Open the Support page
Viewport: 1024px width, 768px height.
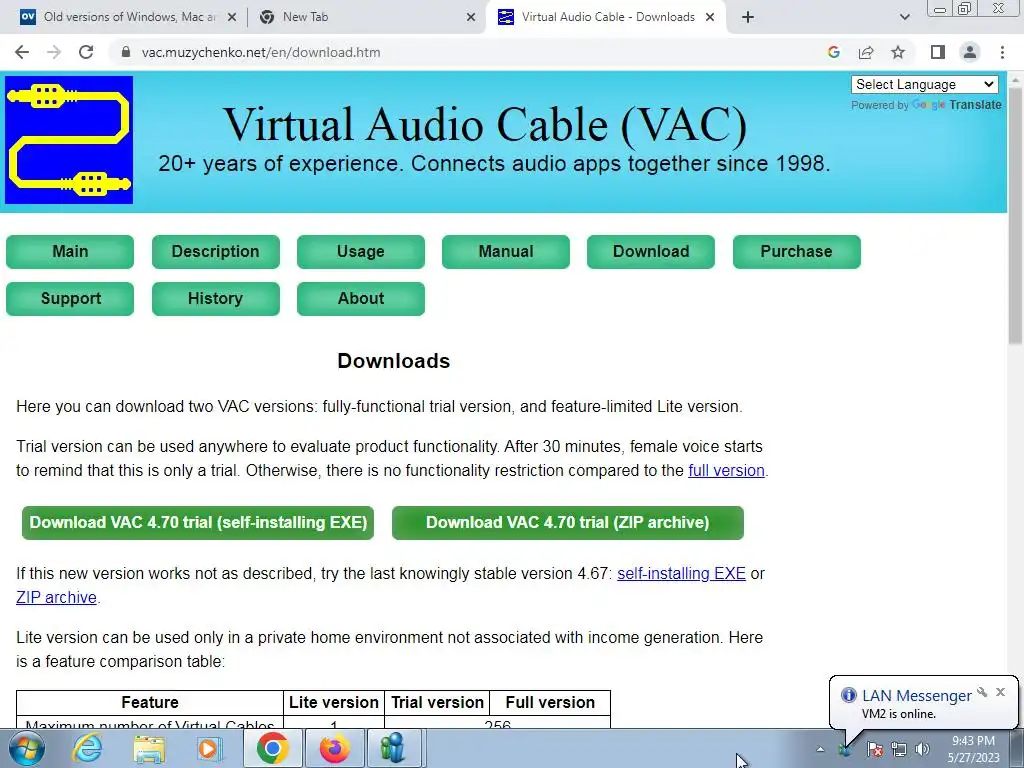pyautogui.click(x=70, y=298)
